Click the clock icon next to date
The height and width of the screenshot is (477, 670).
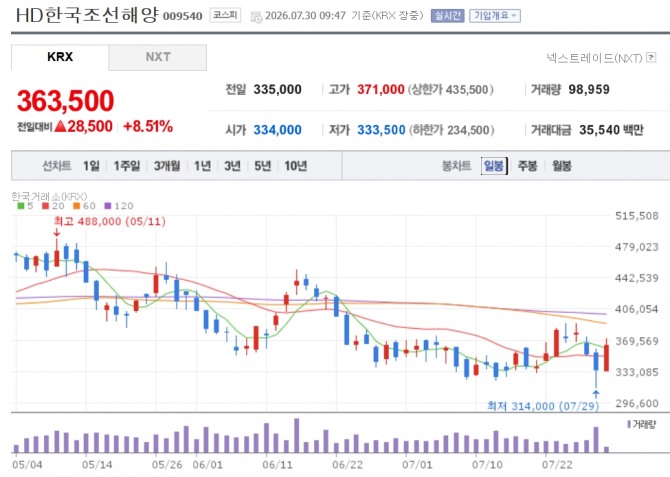click(256, 17)
